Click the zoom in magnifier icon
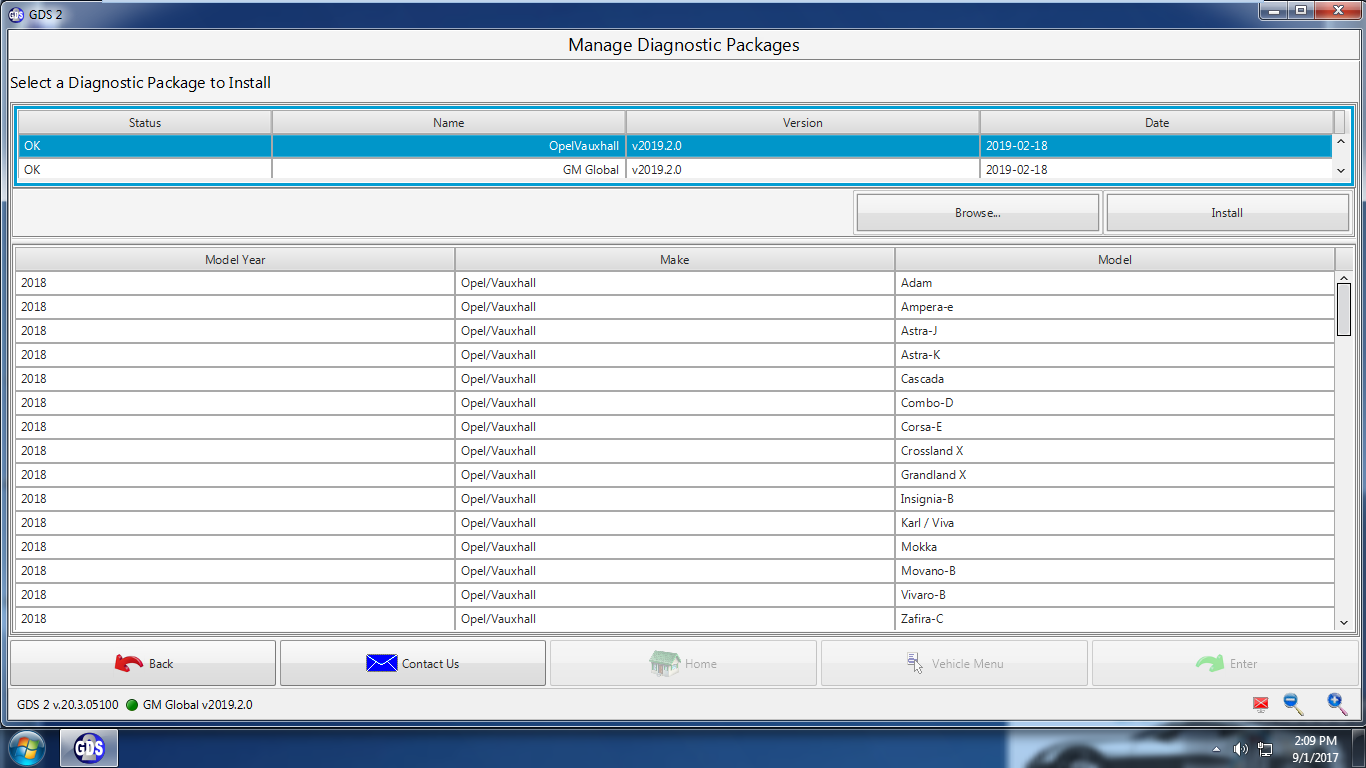The height and width of the screenshot is (768, 1366). point(1337,704)
